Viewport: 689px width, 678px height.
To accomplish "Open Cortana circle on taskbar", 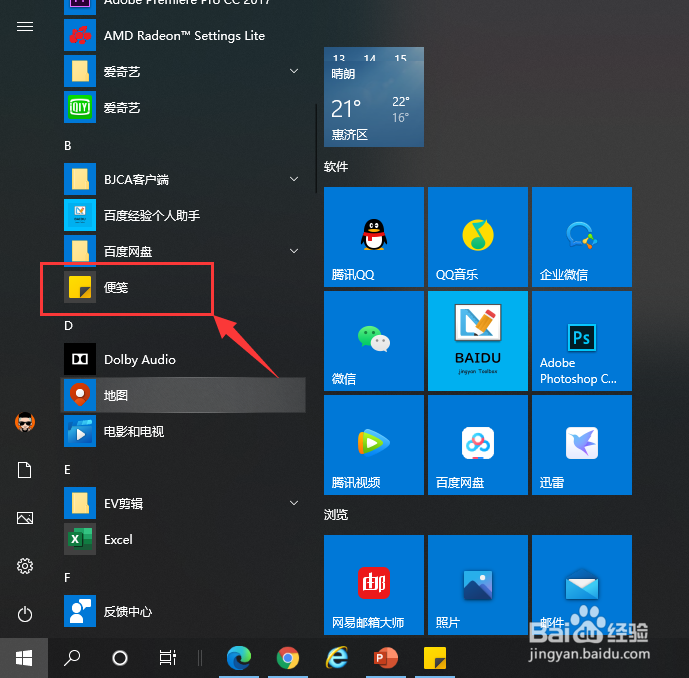I will (x=120, y=658).
